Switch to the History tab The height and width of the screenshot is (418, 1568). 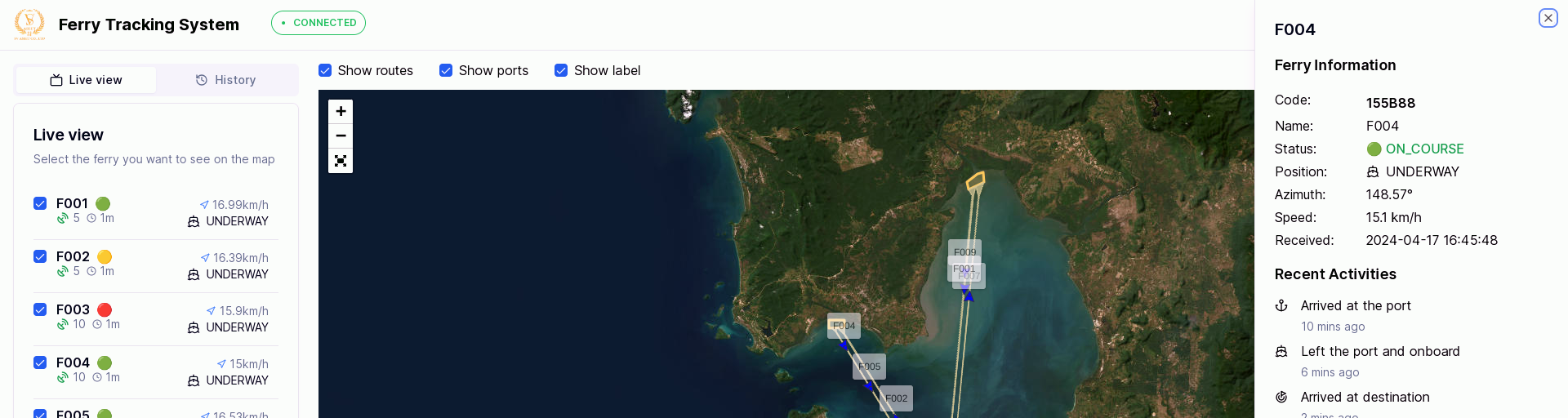(x=226, y=80)
